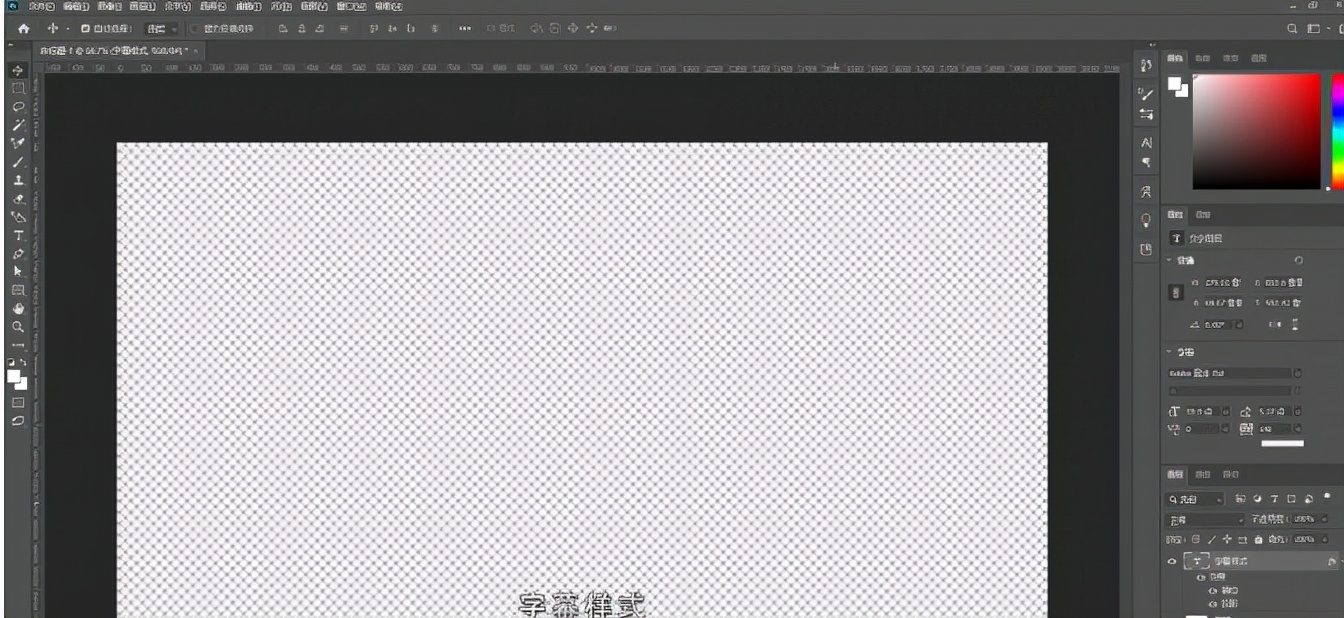Toggle the Show Transform Controls checkbox
The image size is (1344, 618).
(x=195, y=29)
